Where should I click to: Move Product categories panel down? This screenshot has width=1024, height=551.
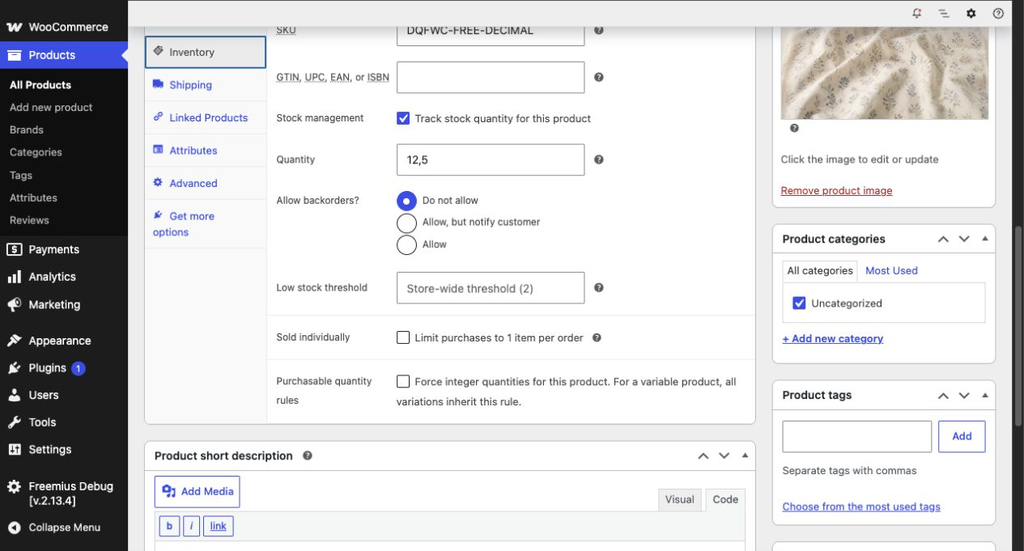pos(964,239)
